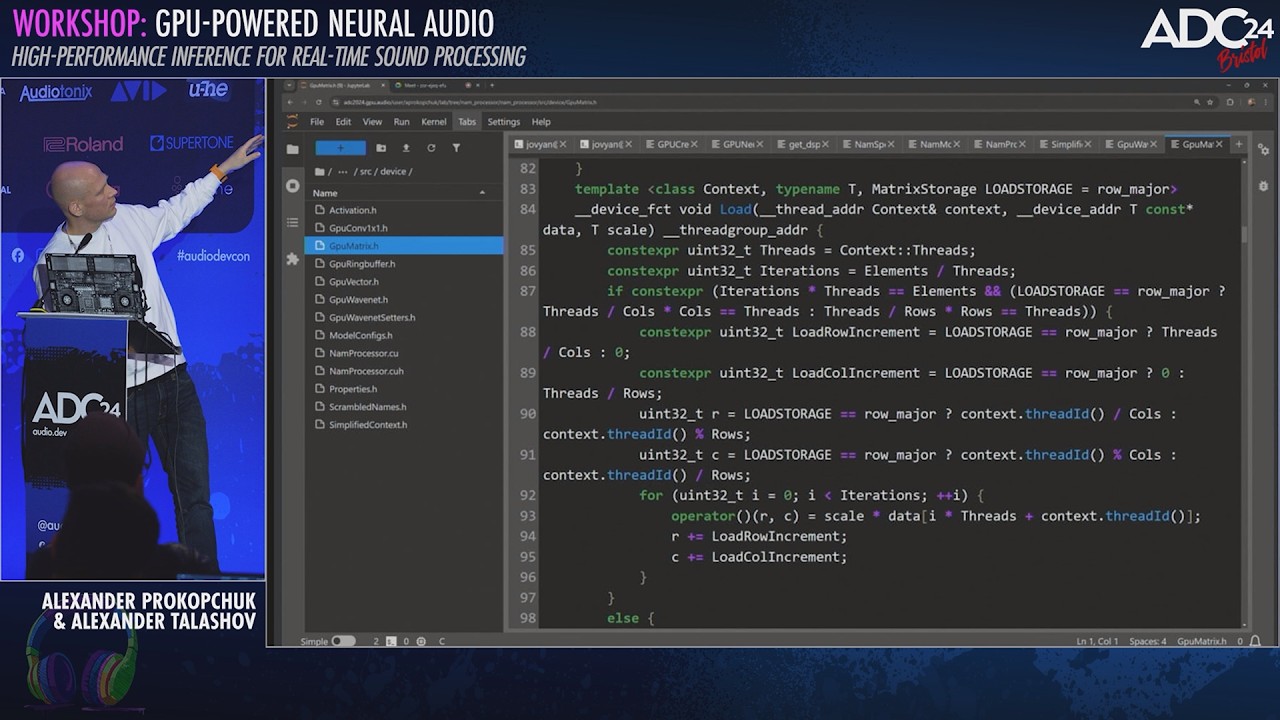
Task: Open the File Browser sidebar icon
Action: [x=292, y=149]
